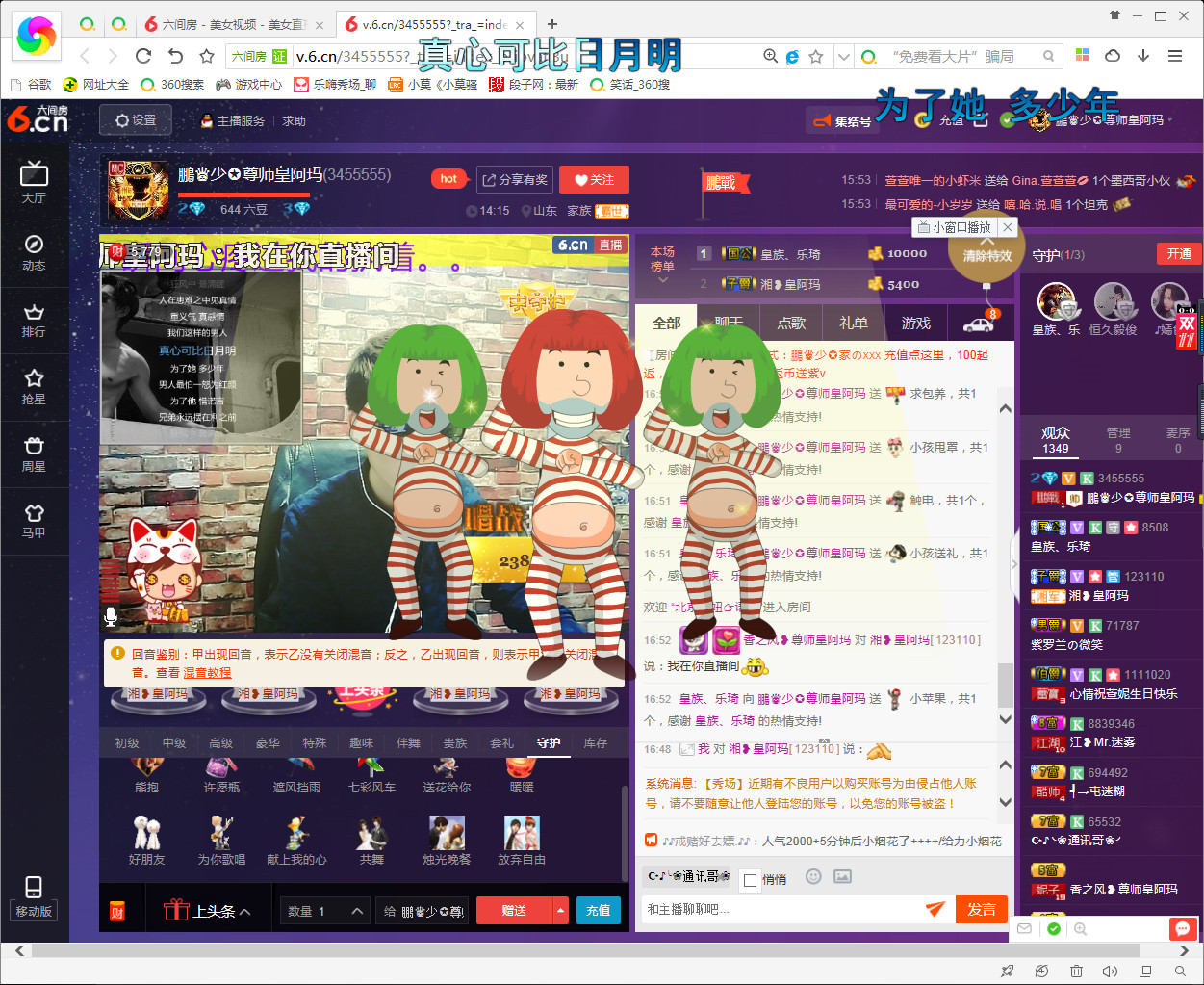Click the browser undo-close arrow icon

[x=175, y=56]
